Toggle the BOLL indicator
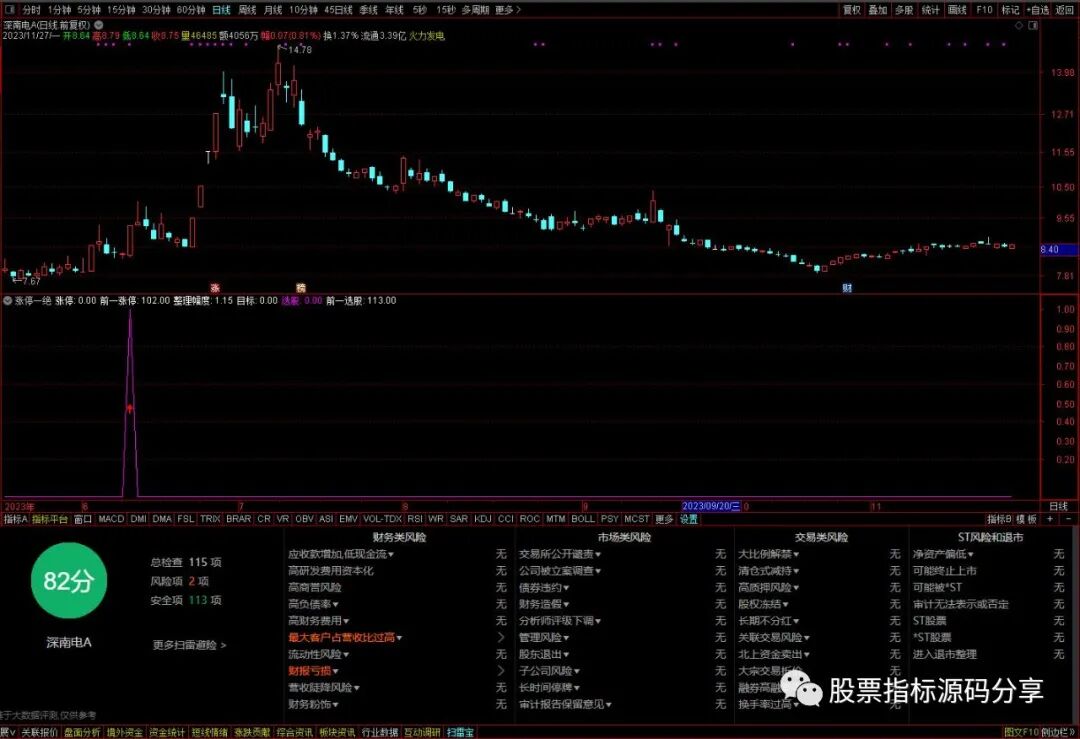Image resolution: width=1080 pixels, height=739 pixels. [x=583, y=519]
